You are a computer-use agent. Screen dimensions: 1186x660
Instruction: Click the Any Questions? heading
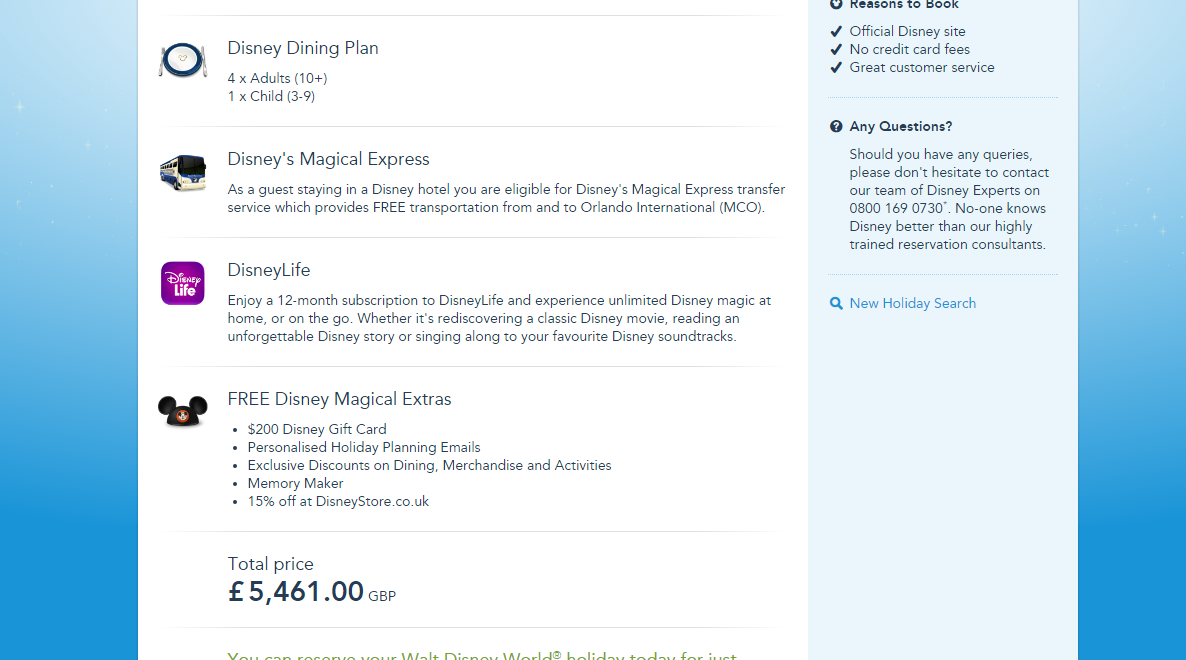point(901,126)
